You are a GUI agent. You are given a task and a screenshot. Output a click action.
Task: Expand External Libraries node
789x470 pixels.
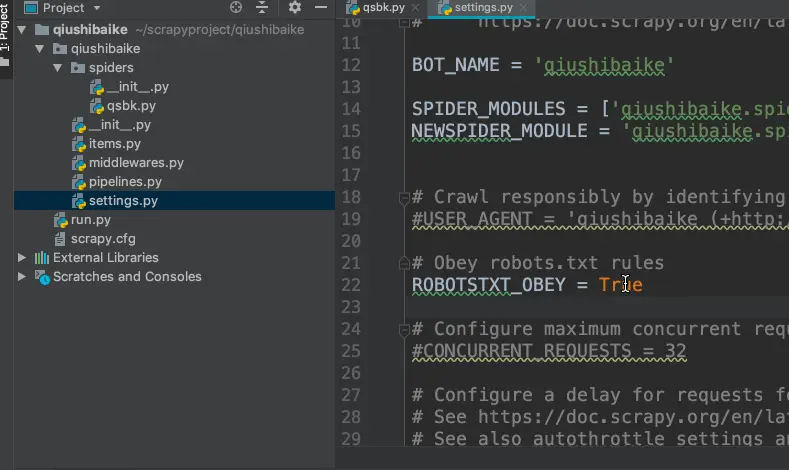coord(22,258)
